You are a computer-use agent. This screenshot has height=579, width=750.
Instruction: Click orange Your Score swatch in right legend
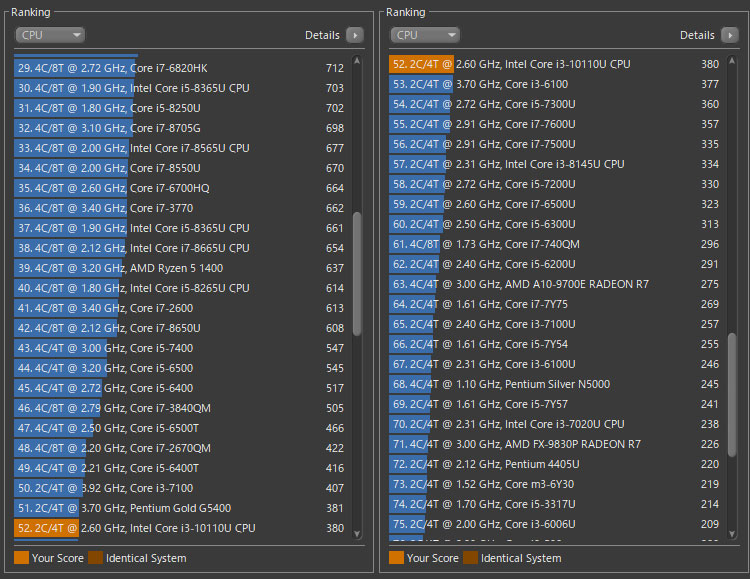point(397,558)
